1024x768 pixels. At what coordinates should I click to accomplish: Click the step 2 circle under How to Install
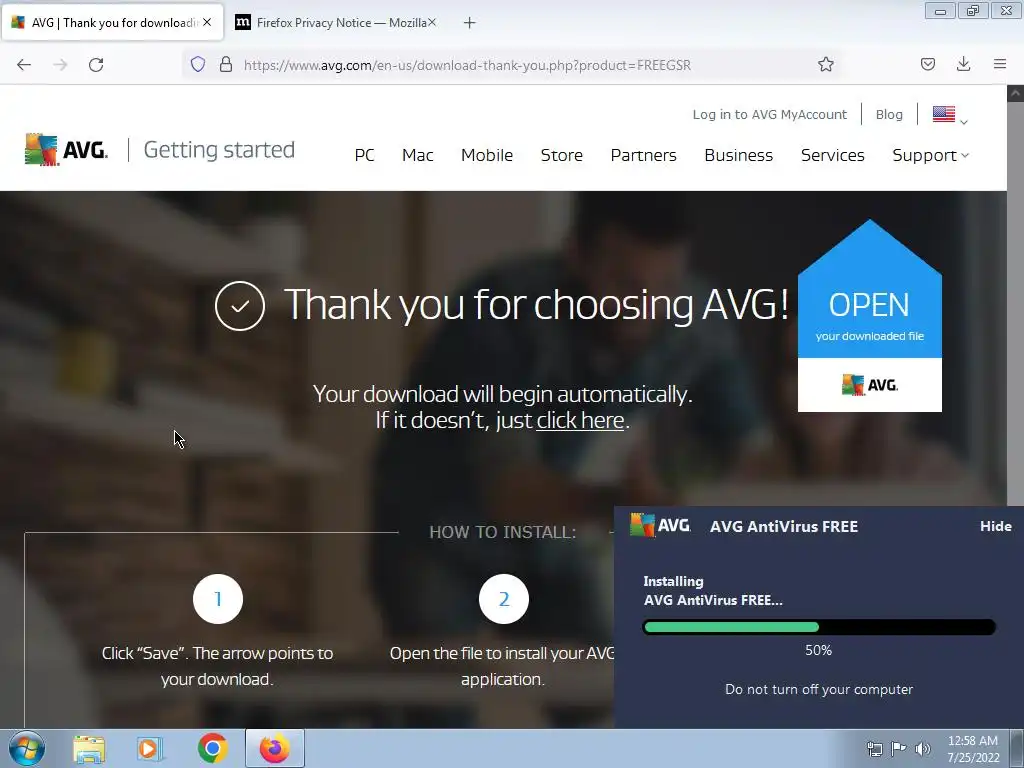click(x=504, y=599)
